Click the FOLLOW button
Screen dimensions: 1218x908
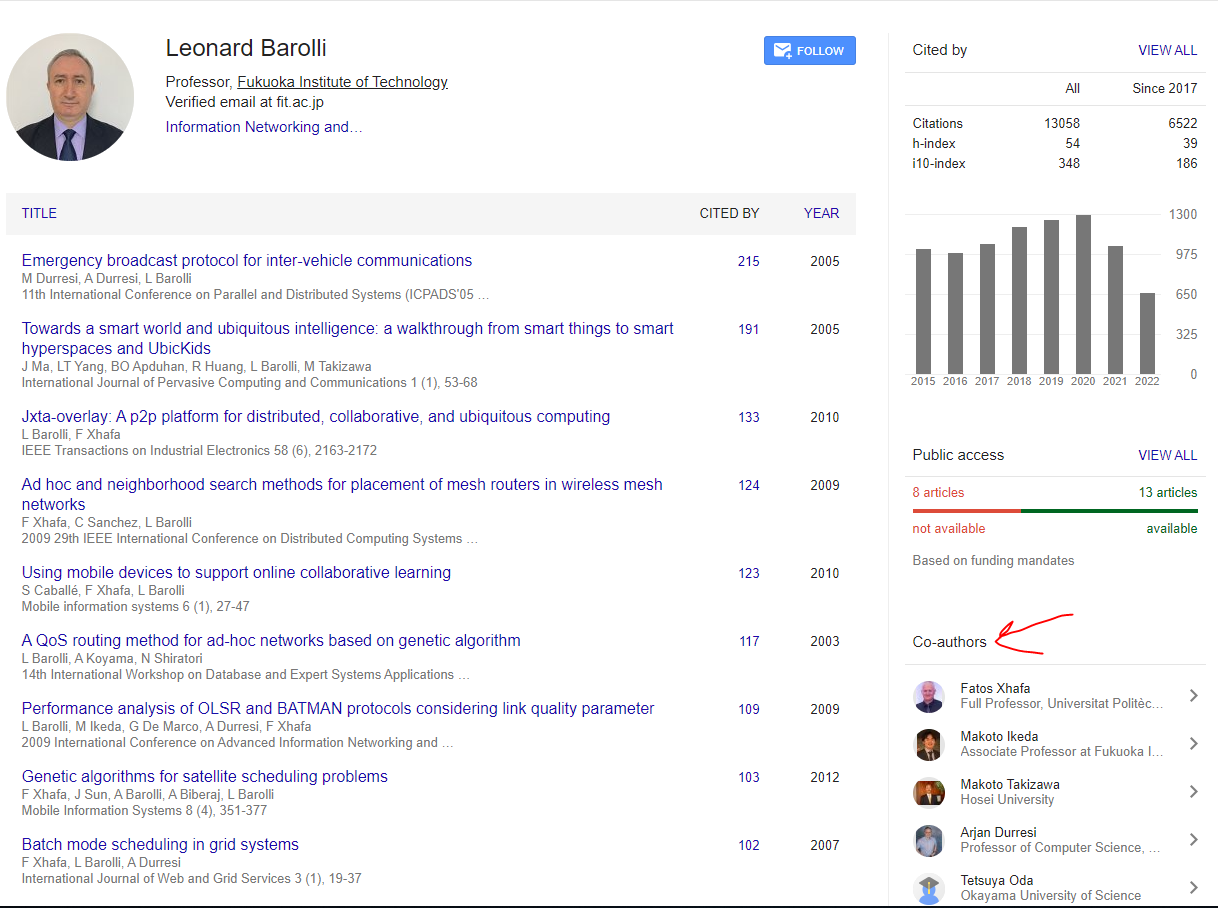(809, 50)
